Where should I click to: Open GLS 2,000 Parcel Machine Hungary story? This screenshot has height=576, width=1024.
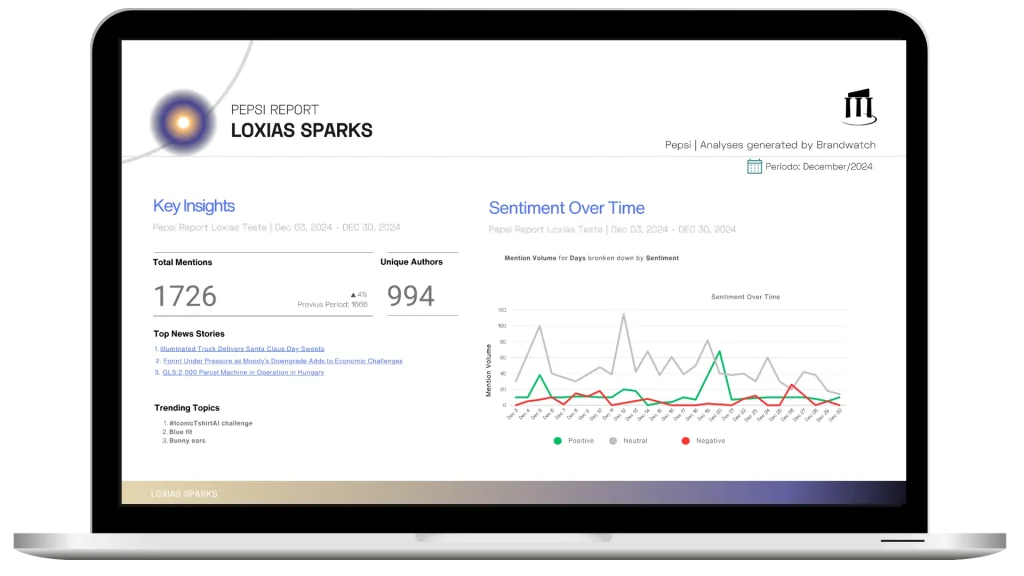245,372
